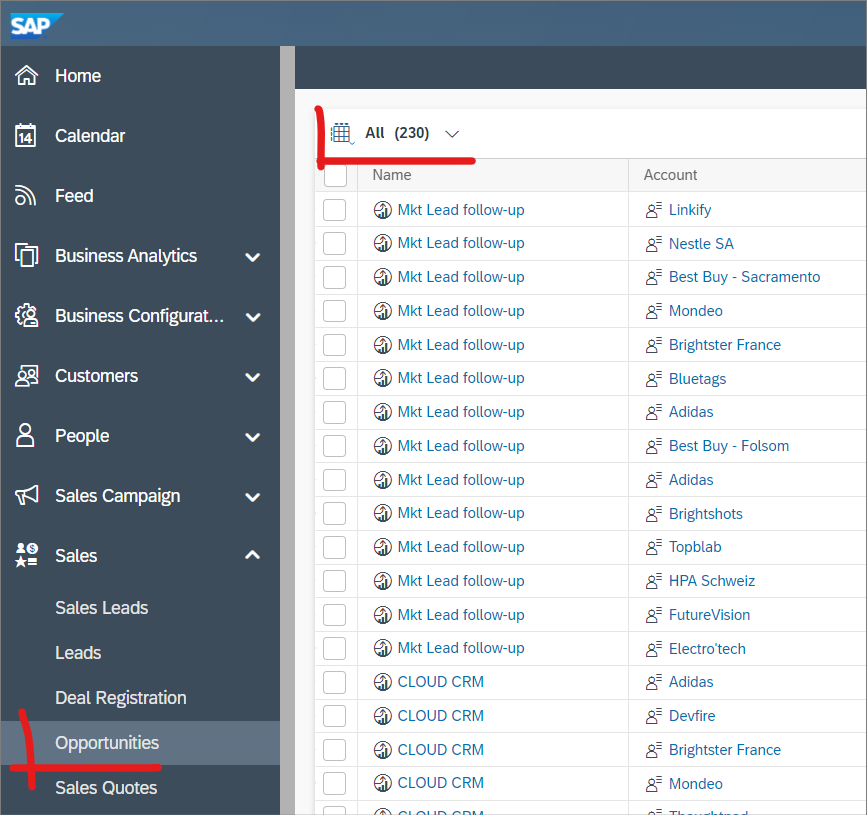Go to Sales Quotes menu item
Viewport: 867px width, 815px height.
coord(106,788)
